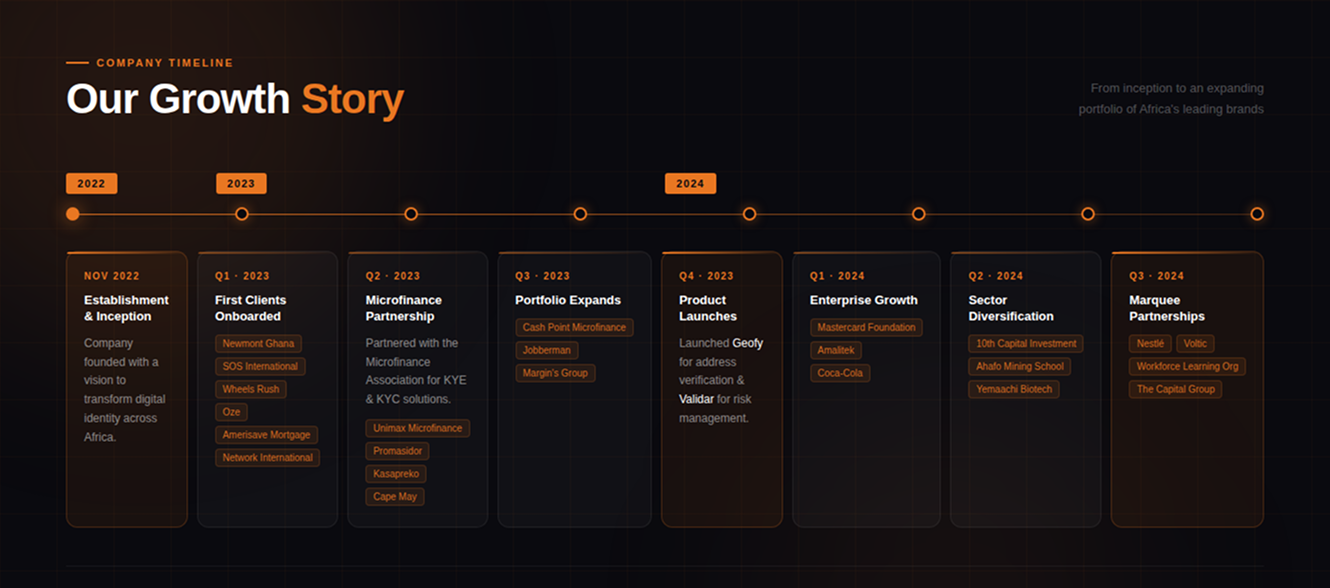The image size is (1330, 588).
Task: Open the First Clients Onboarded card title
Action: coord(250,308)
